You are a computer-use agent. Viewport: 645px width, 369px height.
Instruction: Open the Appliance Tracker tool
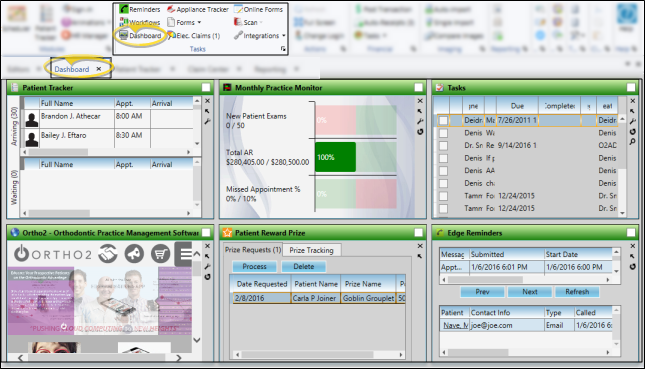(198, 9)
